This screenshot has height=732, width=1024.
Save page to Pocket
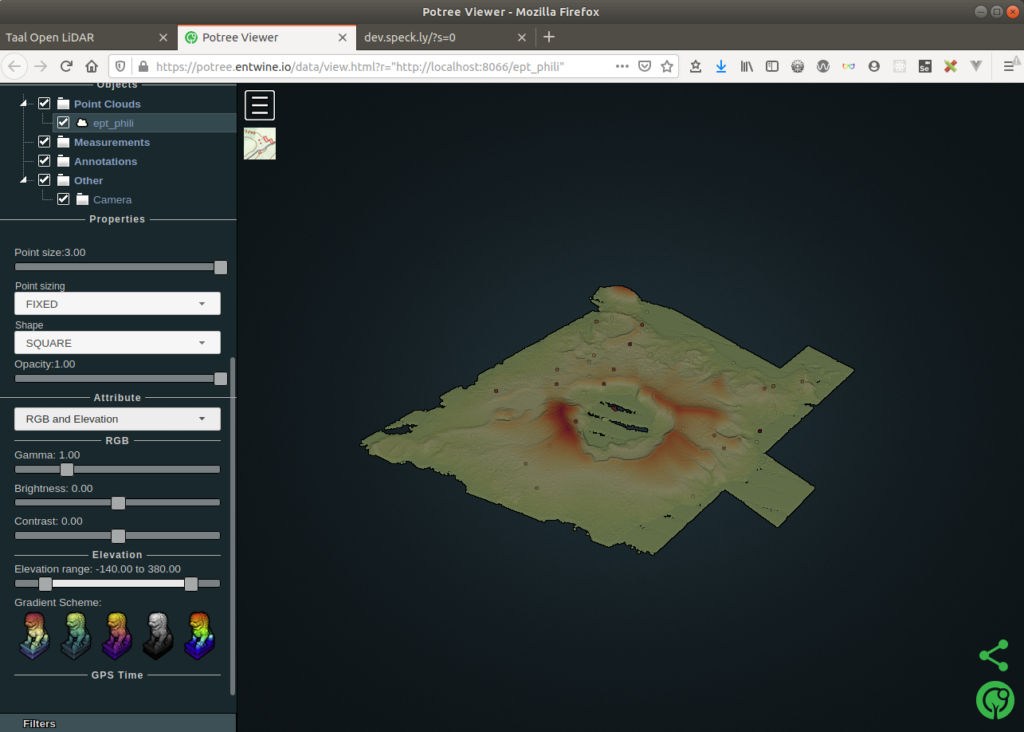pyautogui.click(x=645, y=66)
